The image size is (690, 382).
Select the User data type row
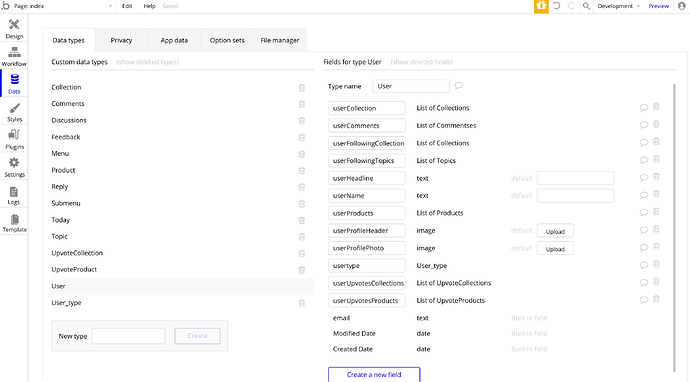point(183,286)
